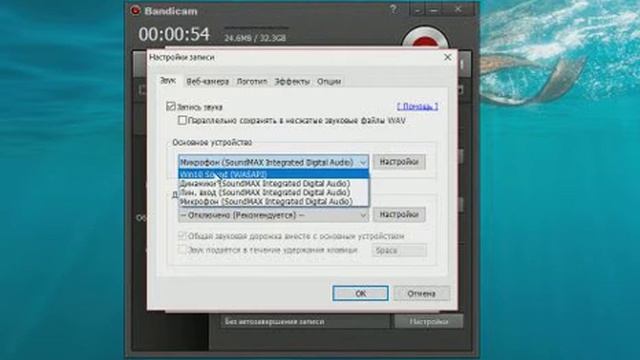Collapse the Основное устройство Микрофон dropdown
Image resolution: width=640 pixels, height=360 pixels.
(x=273, y=162)
